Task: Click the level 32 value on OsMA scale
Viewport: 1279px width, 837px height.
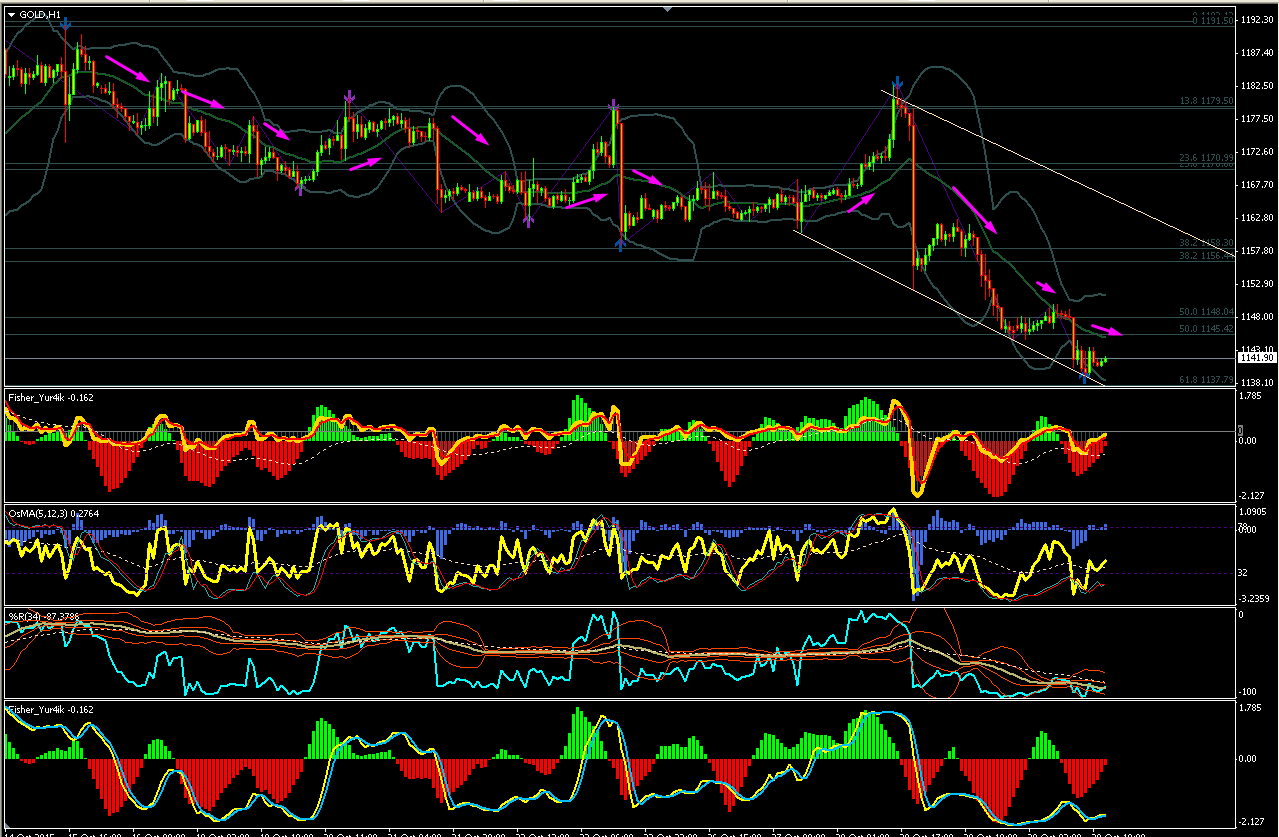Action: tap(1244, 573)
